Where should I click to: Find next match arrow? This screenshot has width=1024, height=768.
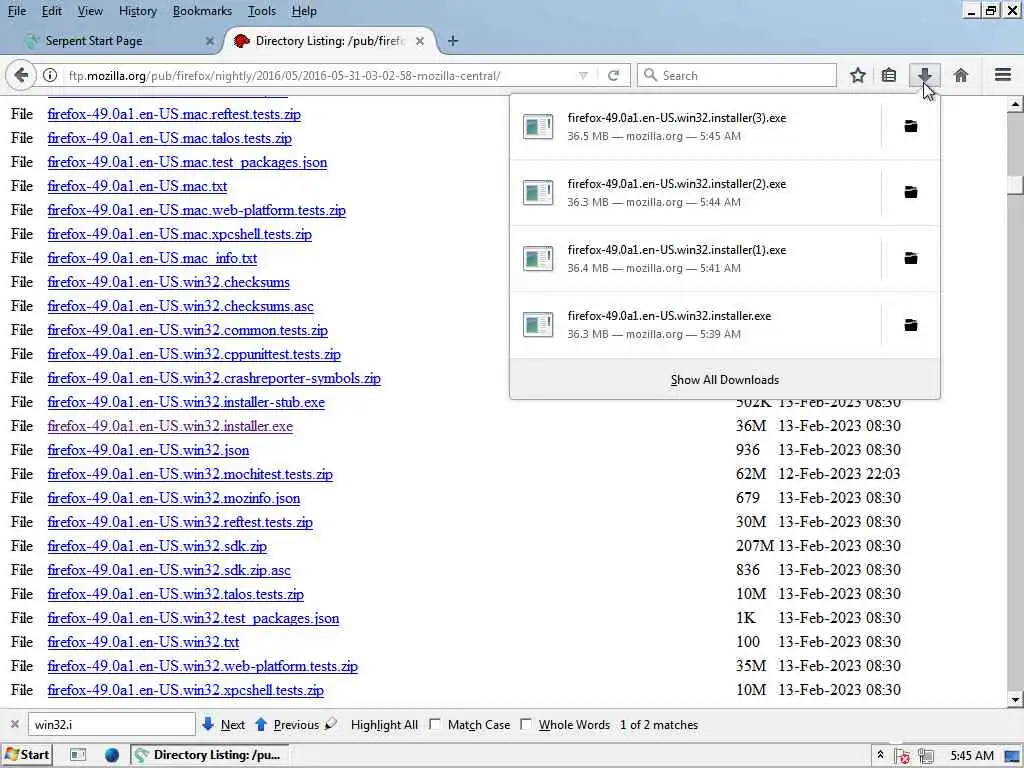click(208, 724)
